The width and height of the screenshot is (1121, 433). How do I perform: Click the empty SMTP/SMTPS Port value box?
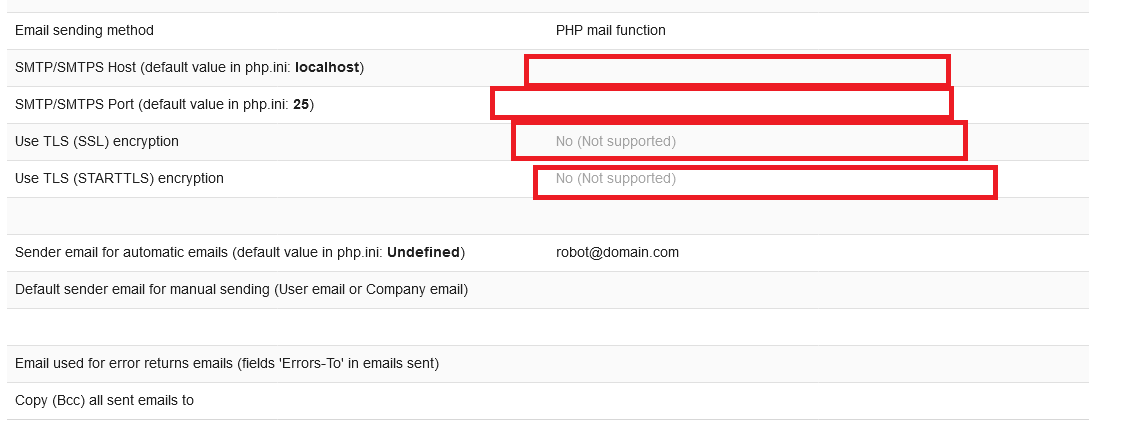721,103
